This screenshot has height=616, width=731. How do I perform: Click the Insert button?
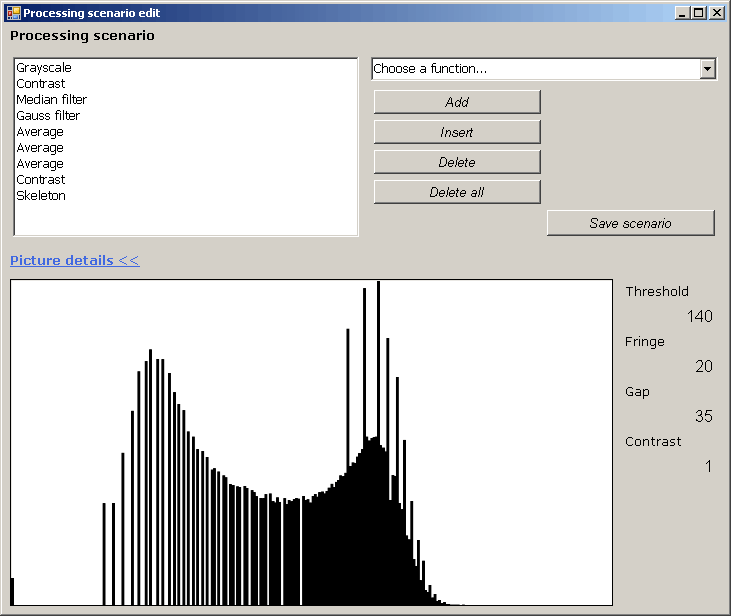click(x=457, y=132)
